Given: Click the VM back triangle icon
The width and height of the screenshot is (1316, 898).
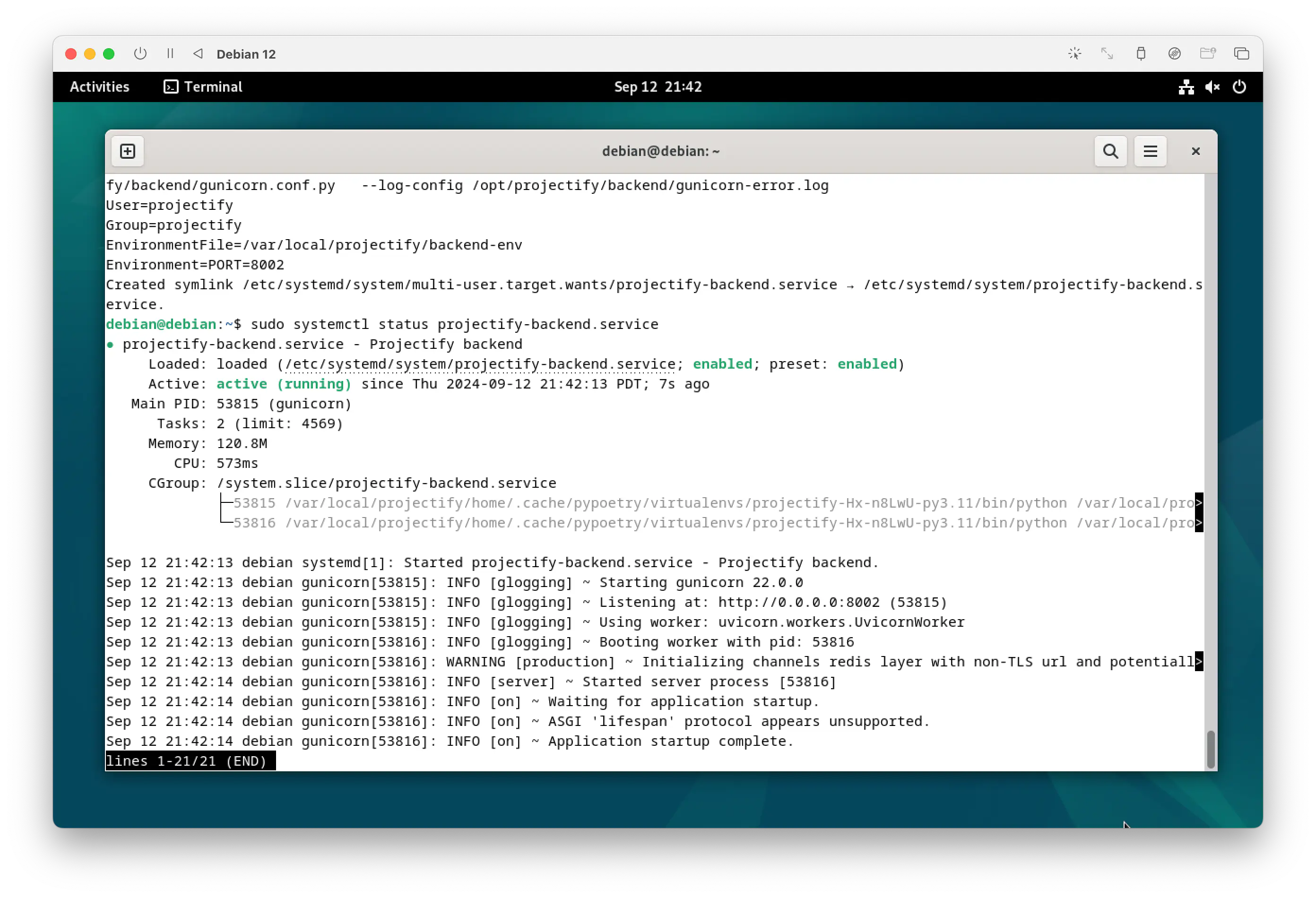Looking at the screenshot, I should [x=198, y=54].
